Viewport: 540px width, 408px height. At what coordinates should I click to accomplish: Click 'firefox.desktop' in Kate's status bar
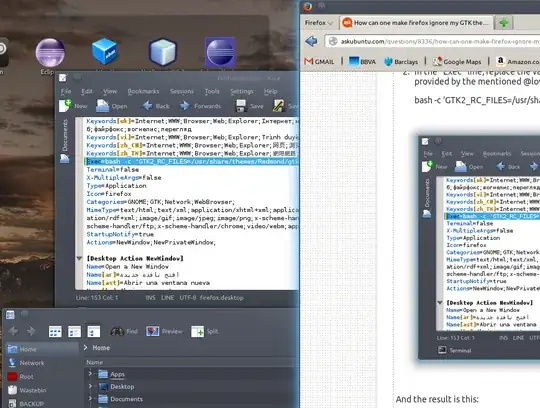click(x=221, y=297)
